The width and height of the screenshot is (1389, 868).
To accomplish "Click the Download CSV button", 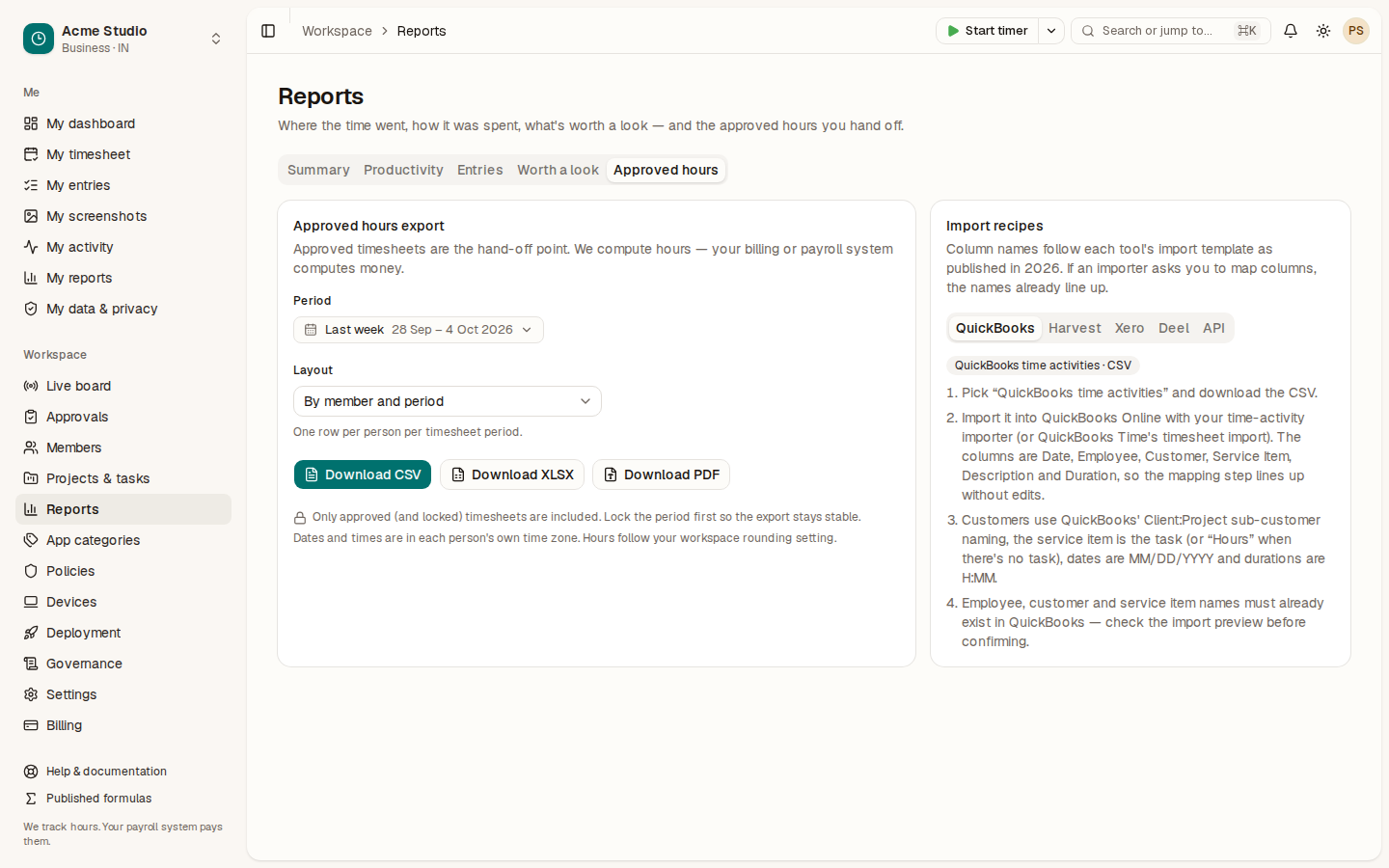I will coord(363,475).
